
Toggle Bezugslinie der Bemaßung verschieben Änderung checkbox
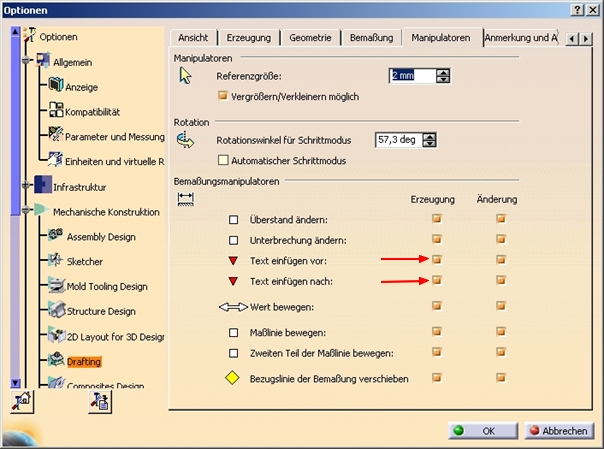point(501,377)
